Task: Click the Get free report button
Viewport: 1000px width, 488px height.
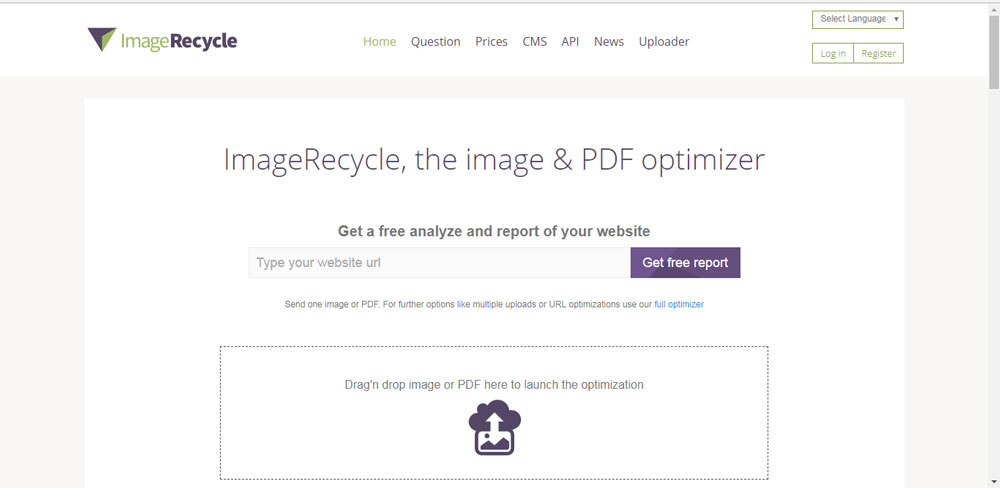Action: tap(685, 263)
